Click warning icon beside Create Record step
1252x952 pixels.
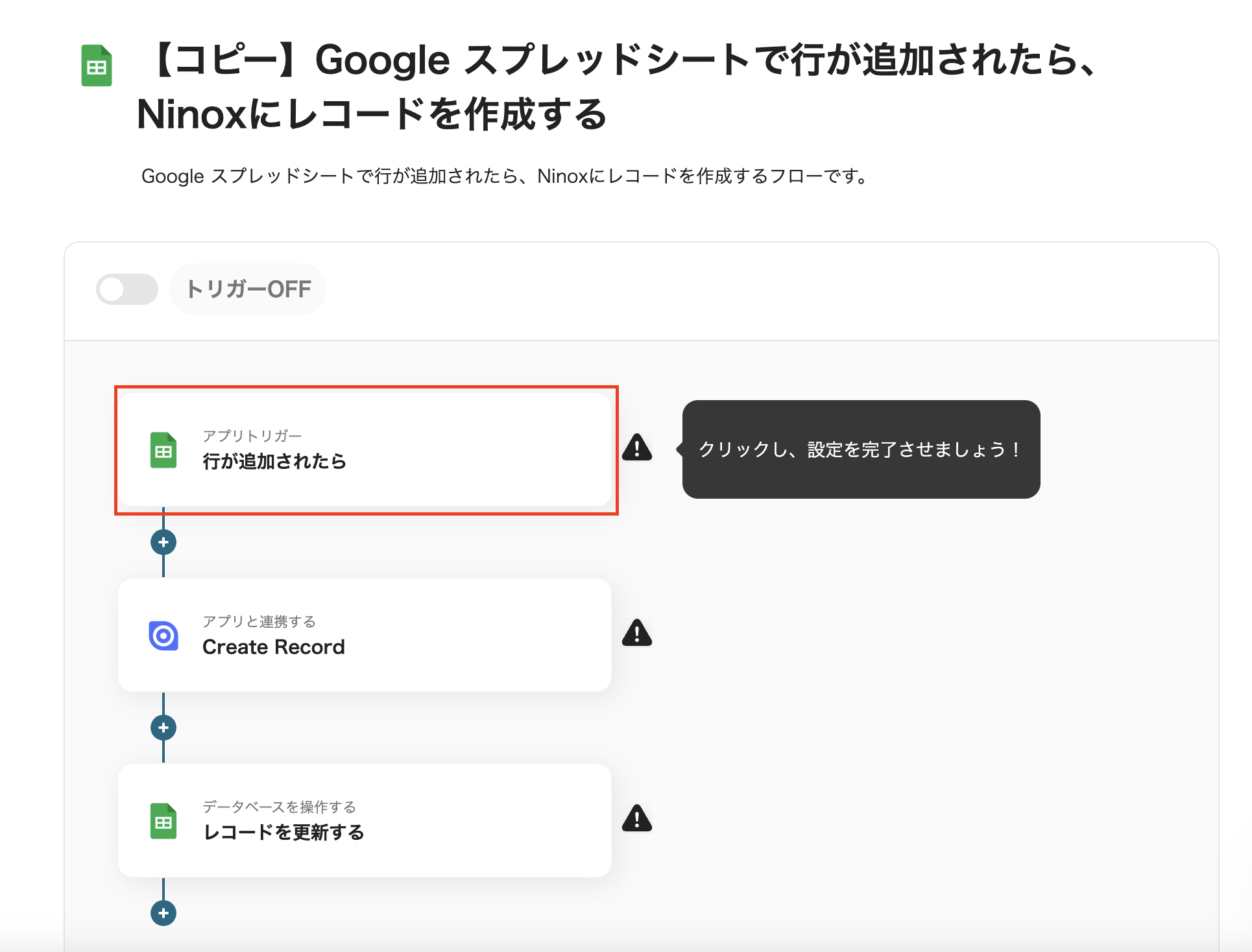point(637,634)
